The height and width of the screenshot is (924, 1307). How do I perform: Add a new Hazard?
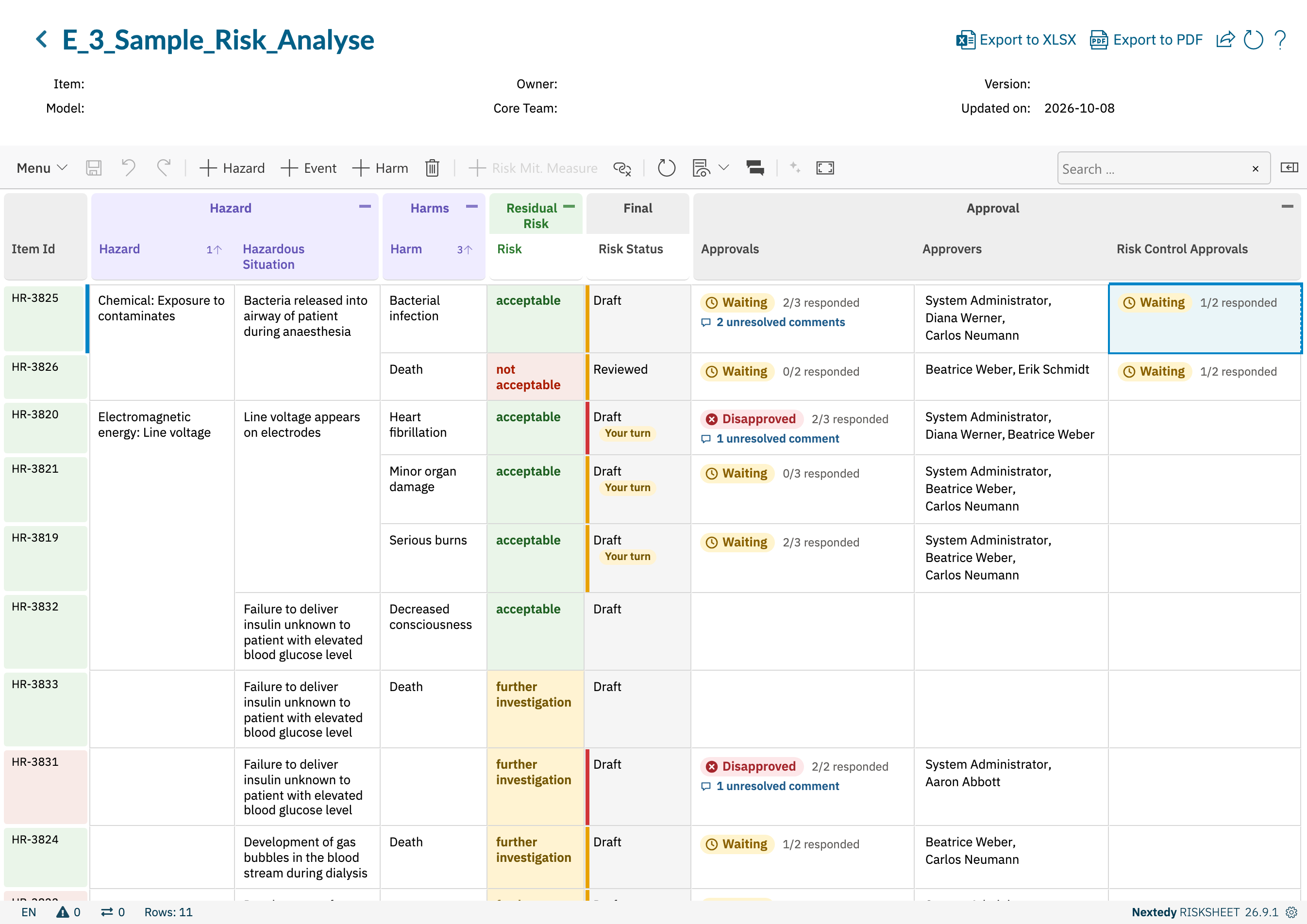[232, 168]
